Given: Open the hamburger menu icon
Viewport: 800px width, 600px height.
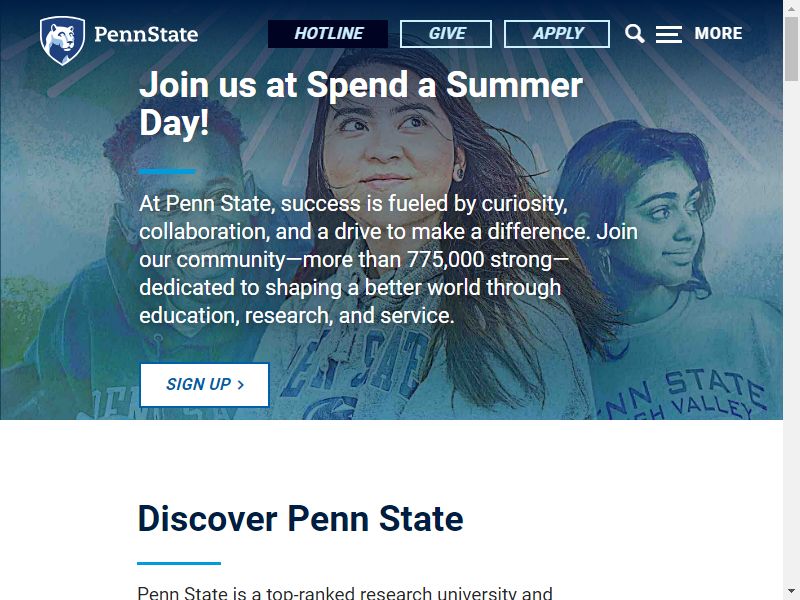Looking at the screenshot, I should point(668,34).
